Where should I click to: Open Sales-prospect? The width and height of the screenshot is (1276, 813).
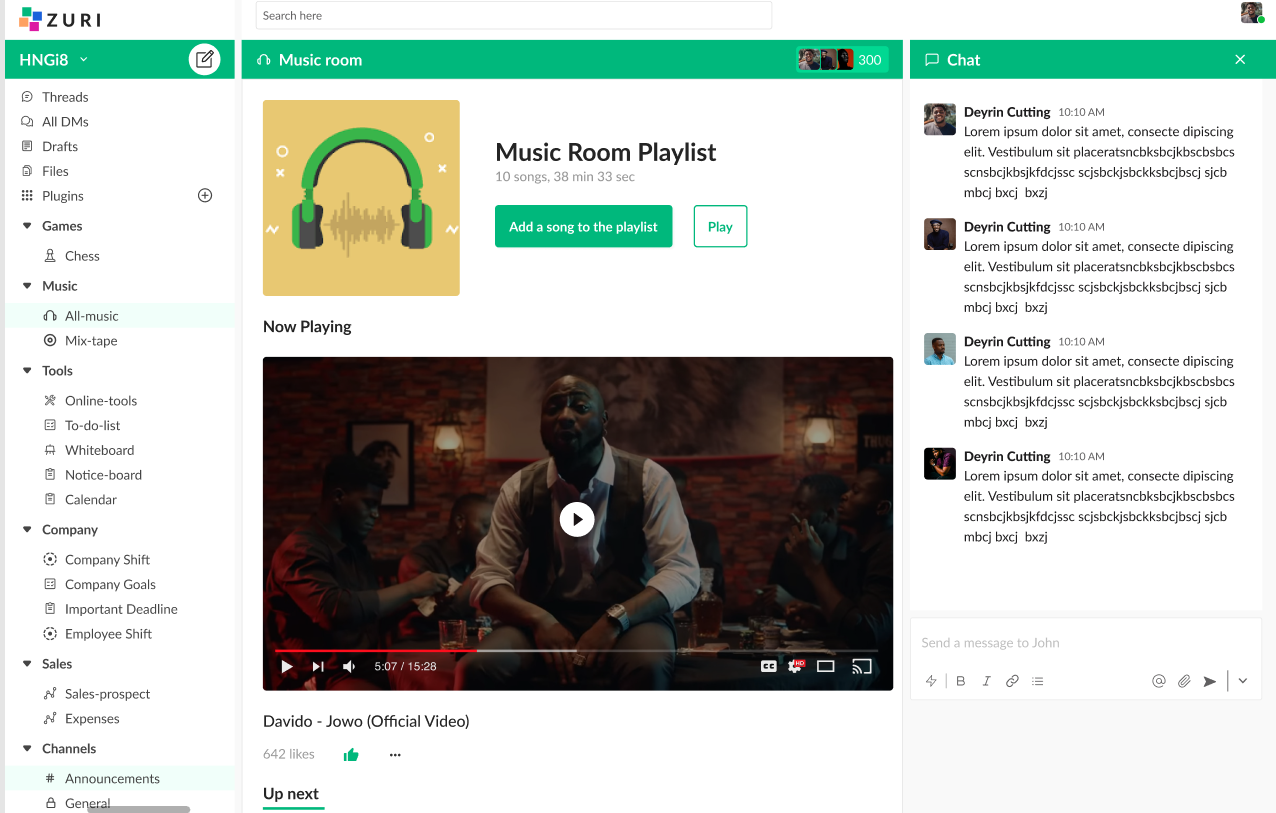[x=107, y=694]
